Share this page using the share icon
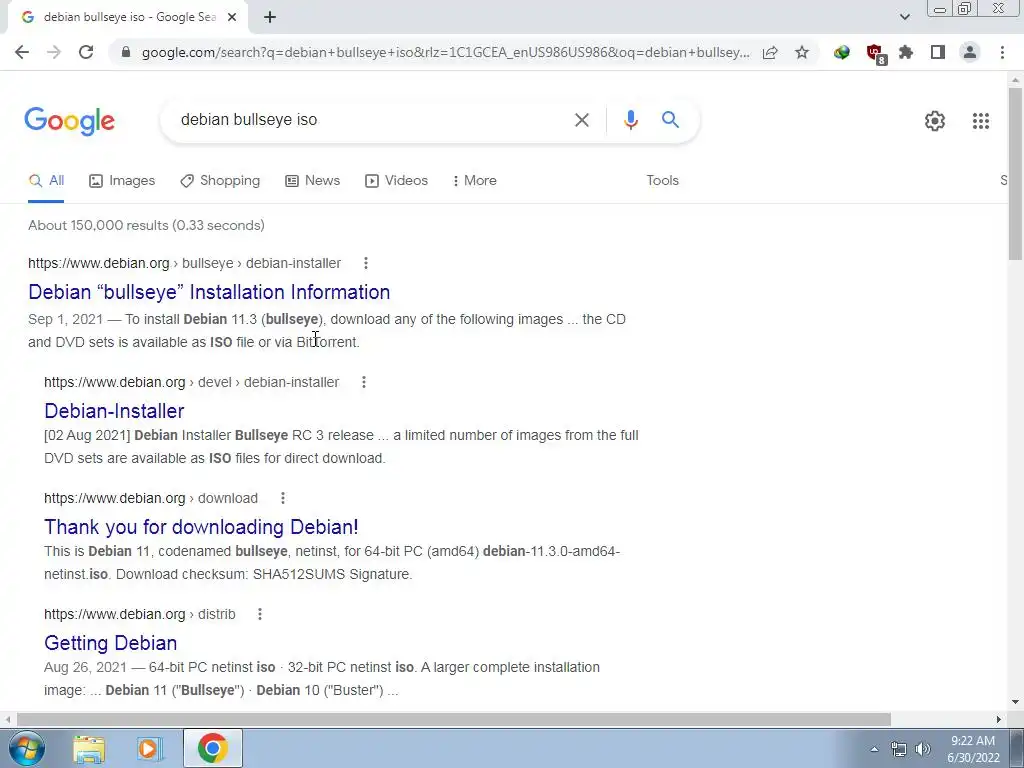 click(x=770, y=52)
